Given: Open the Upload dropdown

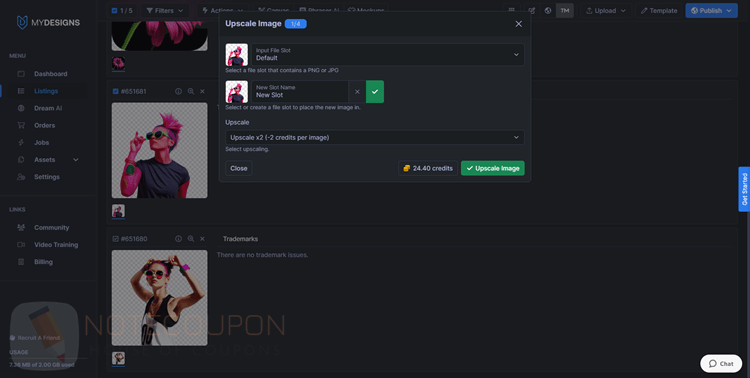Looking at the screenshot, I should click(606, 11).
